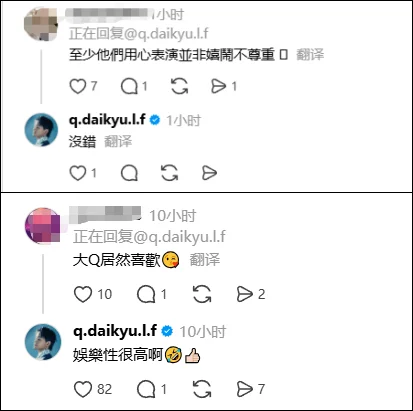Share the comment with 1 share
The width and height of the screenshot is (413, 411).
pos(219,86)
